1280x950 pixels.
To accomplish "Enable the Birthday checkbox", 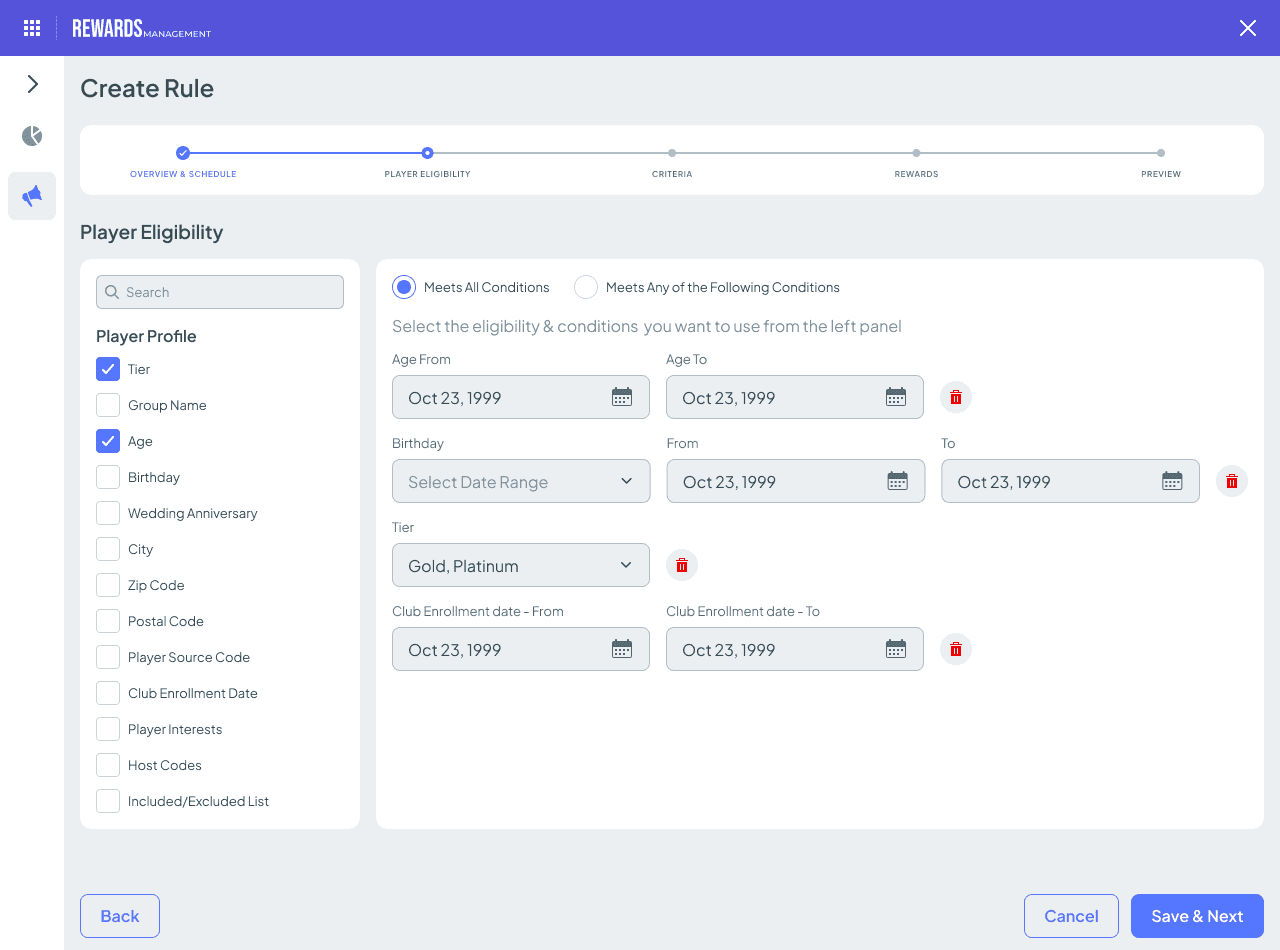I will coord(107,477).
